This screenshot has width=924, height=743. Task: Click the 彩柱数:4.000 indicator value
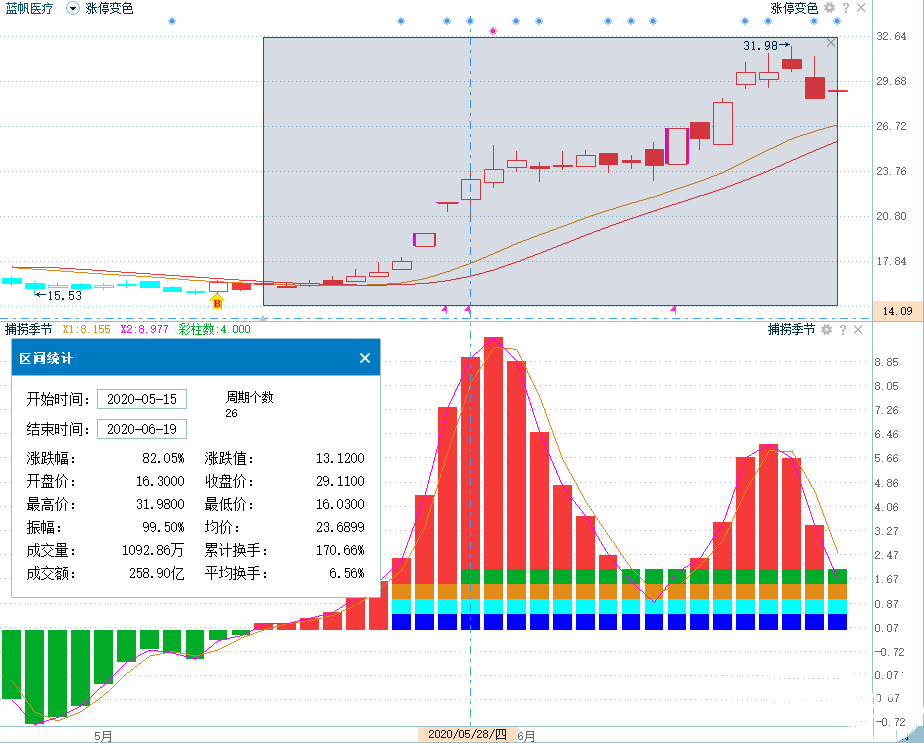click(x=214, y=329)
